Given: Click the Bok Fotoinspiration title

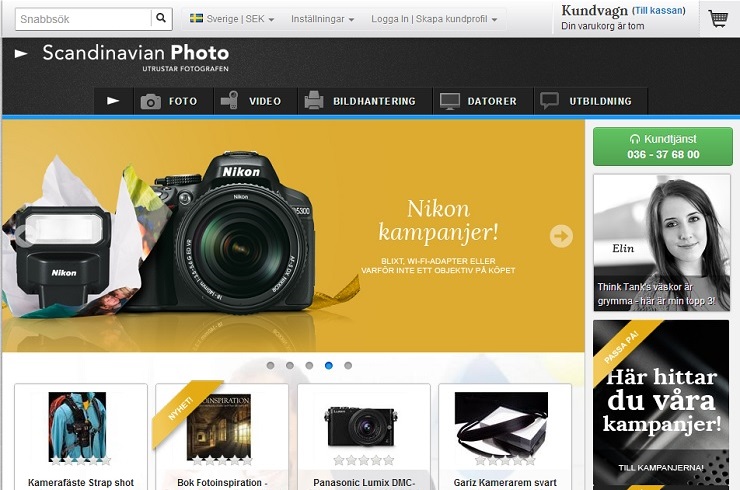Looking at the screenshot, I should 222,482.
